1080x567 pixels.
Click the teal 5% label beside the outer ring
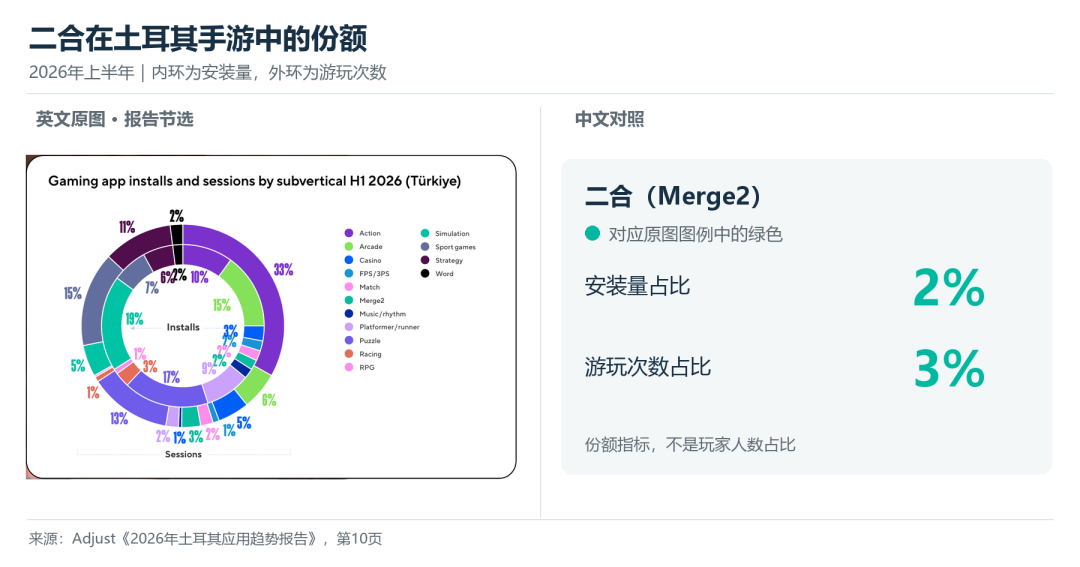tap(78, 366)
